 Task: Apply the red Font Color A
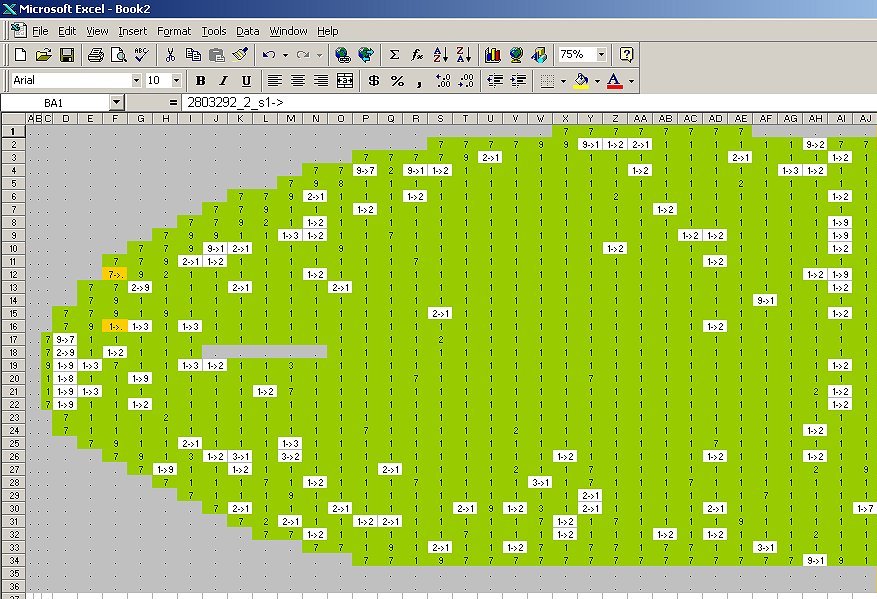(x=615, y=81)
